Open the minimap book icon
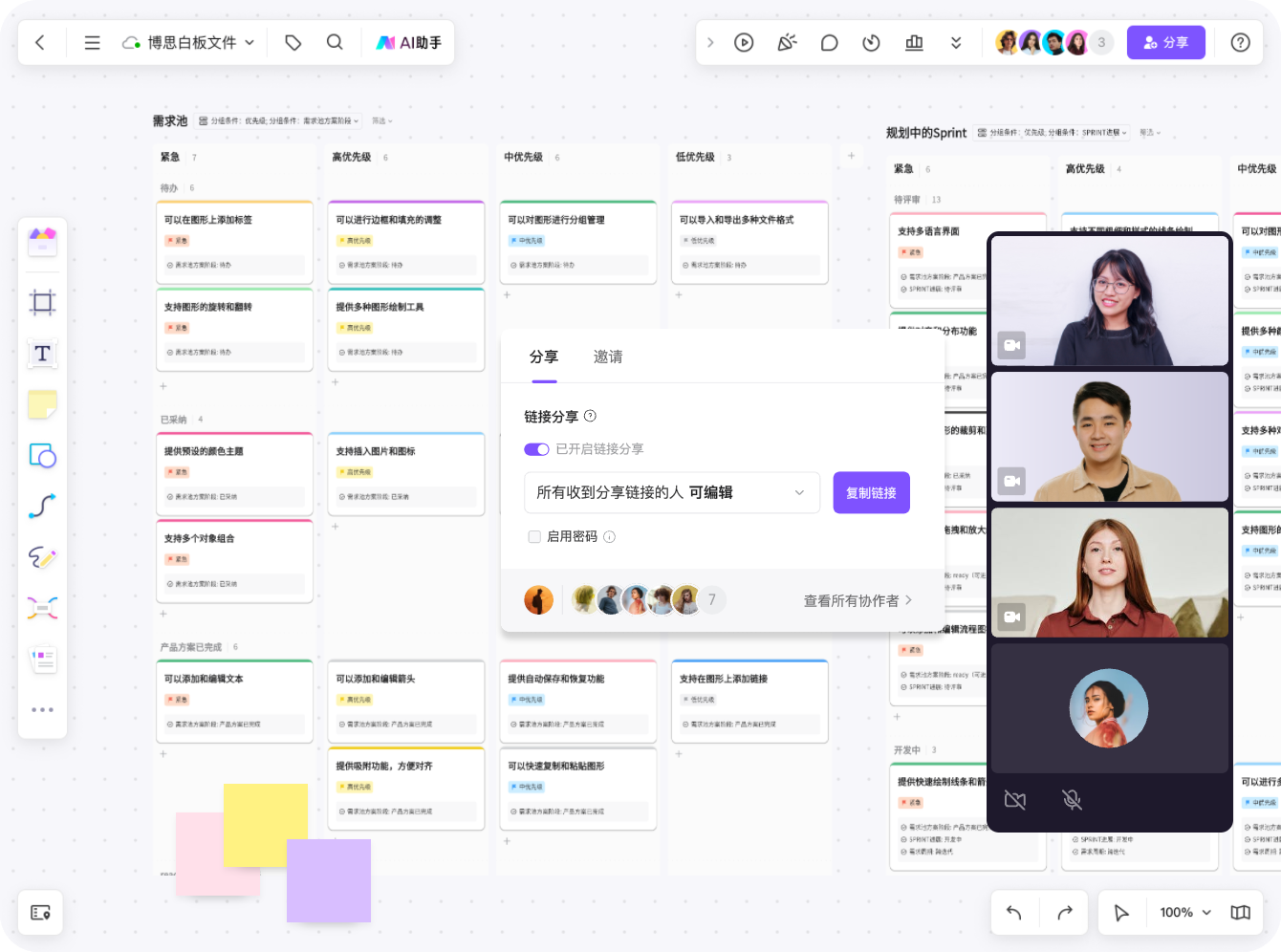This screenshot has width=1281, height=952. pos(1241,913)
